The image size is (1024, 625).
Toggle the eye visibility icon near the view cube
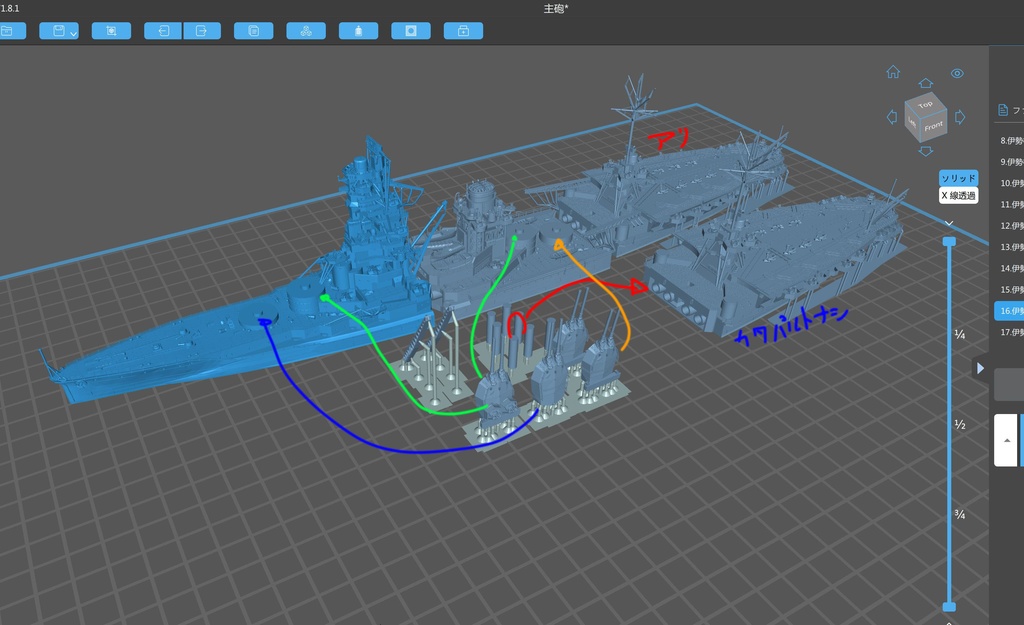(957, 73)
